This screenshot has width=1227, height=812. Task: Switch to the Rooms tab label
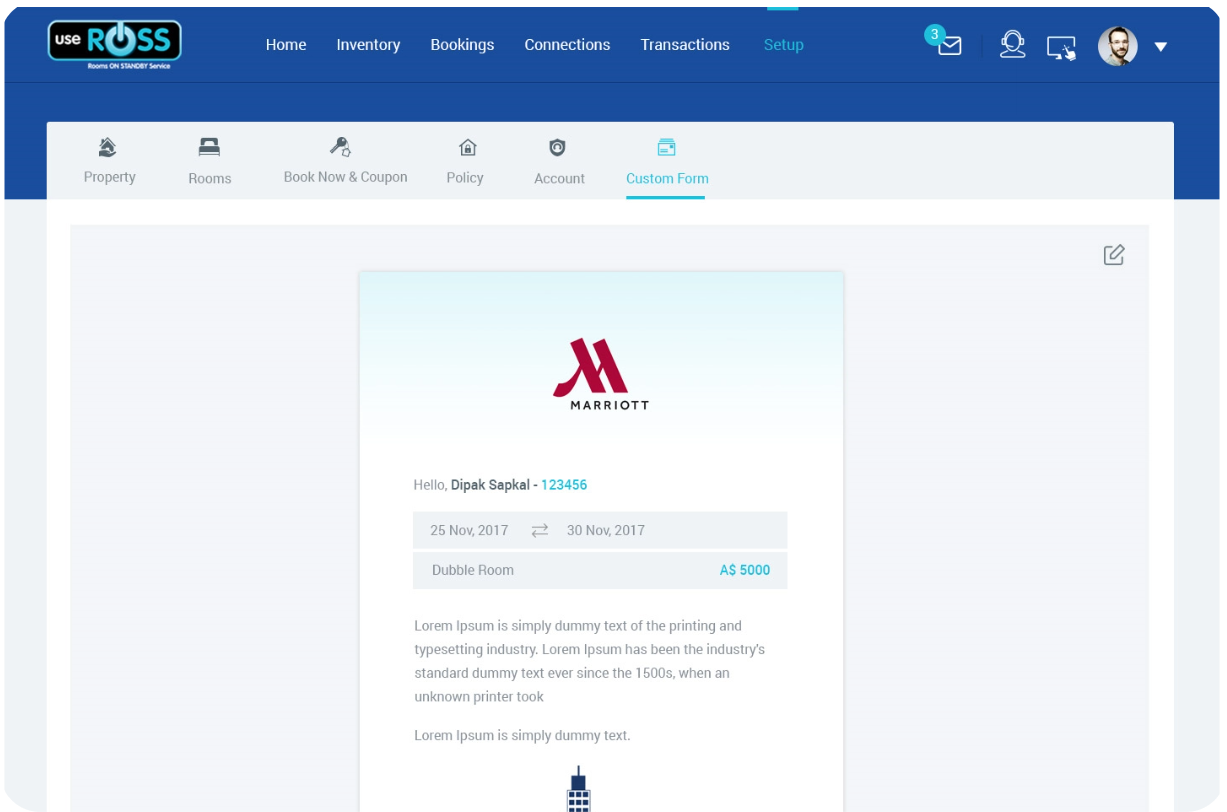pyautogui.click(x=209, y=178)
